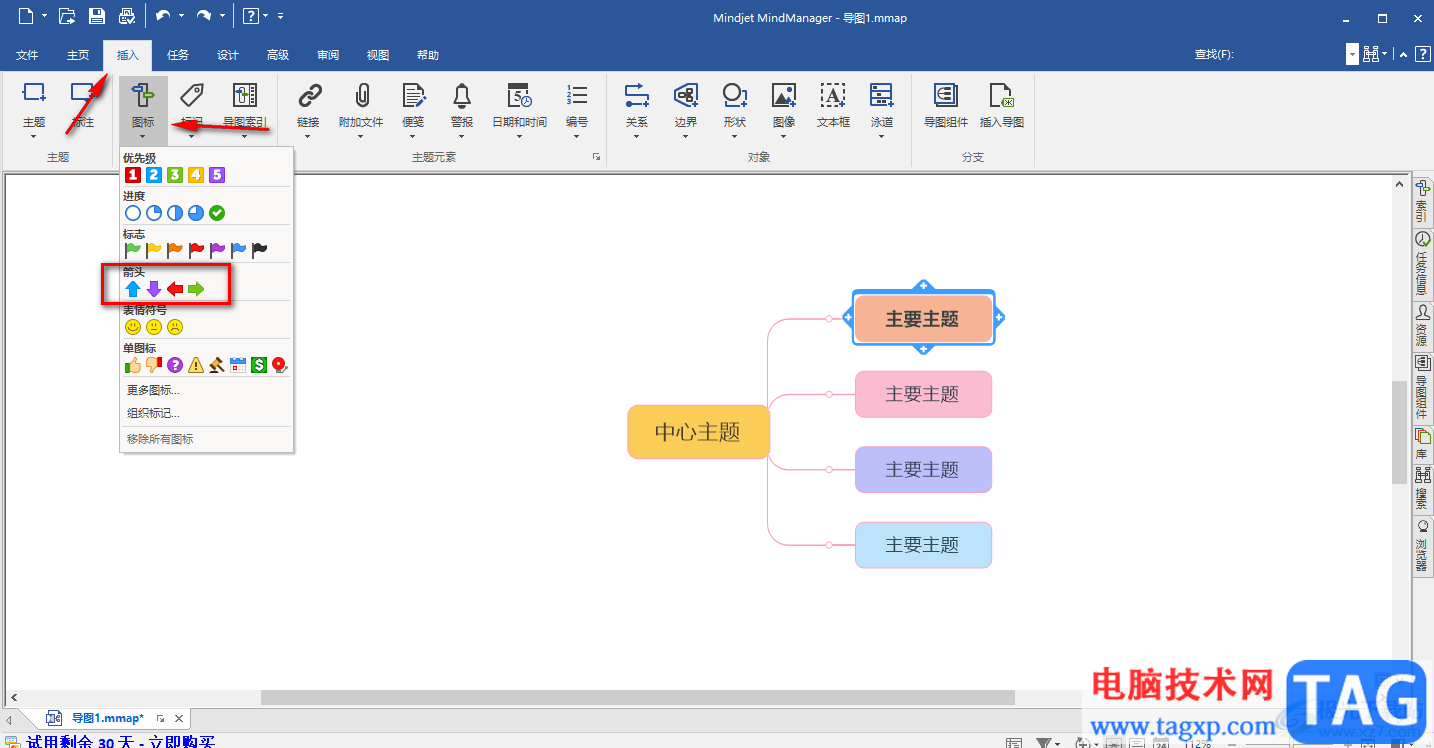Collapse the ribbon with the caret button

pos(1403,55)
